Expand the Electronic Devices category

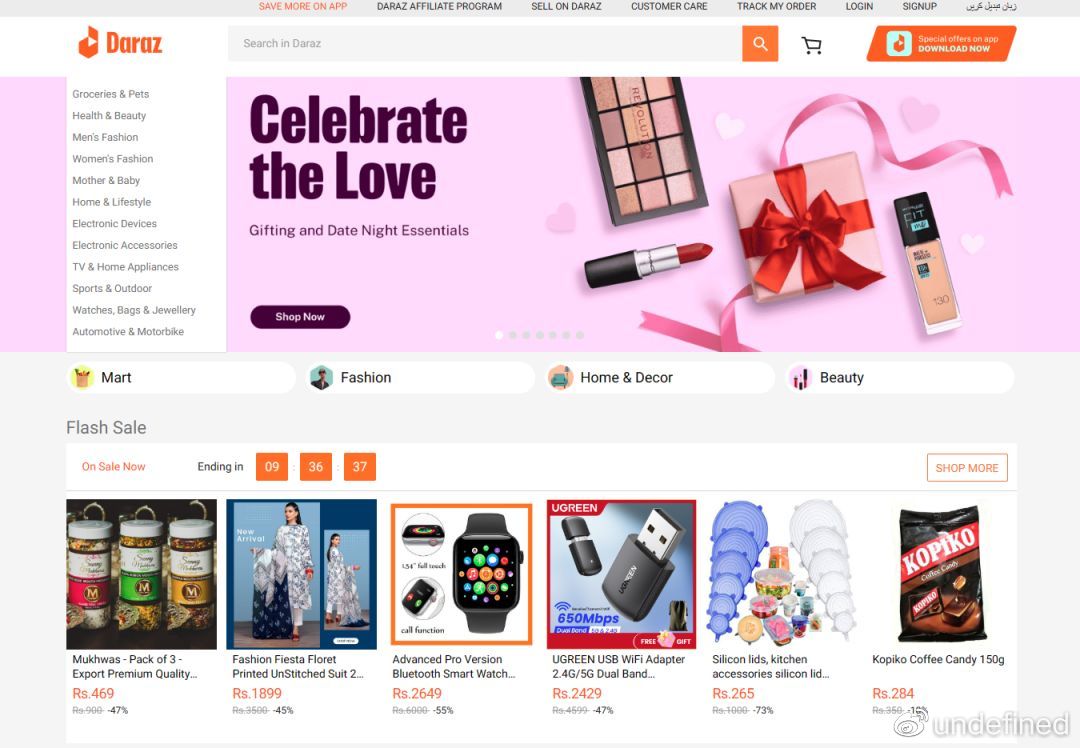(114, 224)
